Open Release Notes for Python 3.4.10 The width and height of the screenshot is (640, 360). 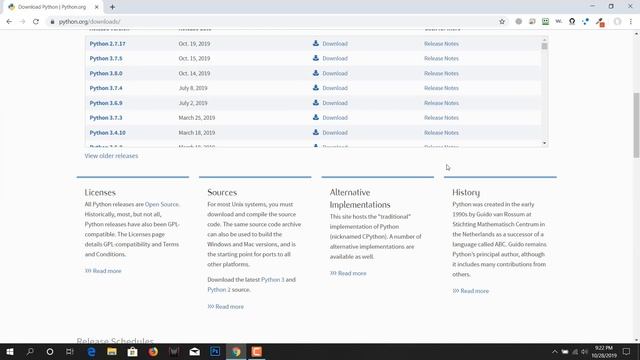(x=441, y=133)
